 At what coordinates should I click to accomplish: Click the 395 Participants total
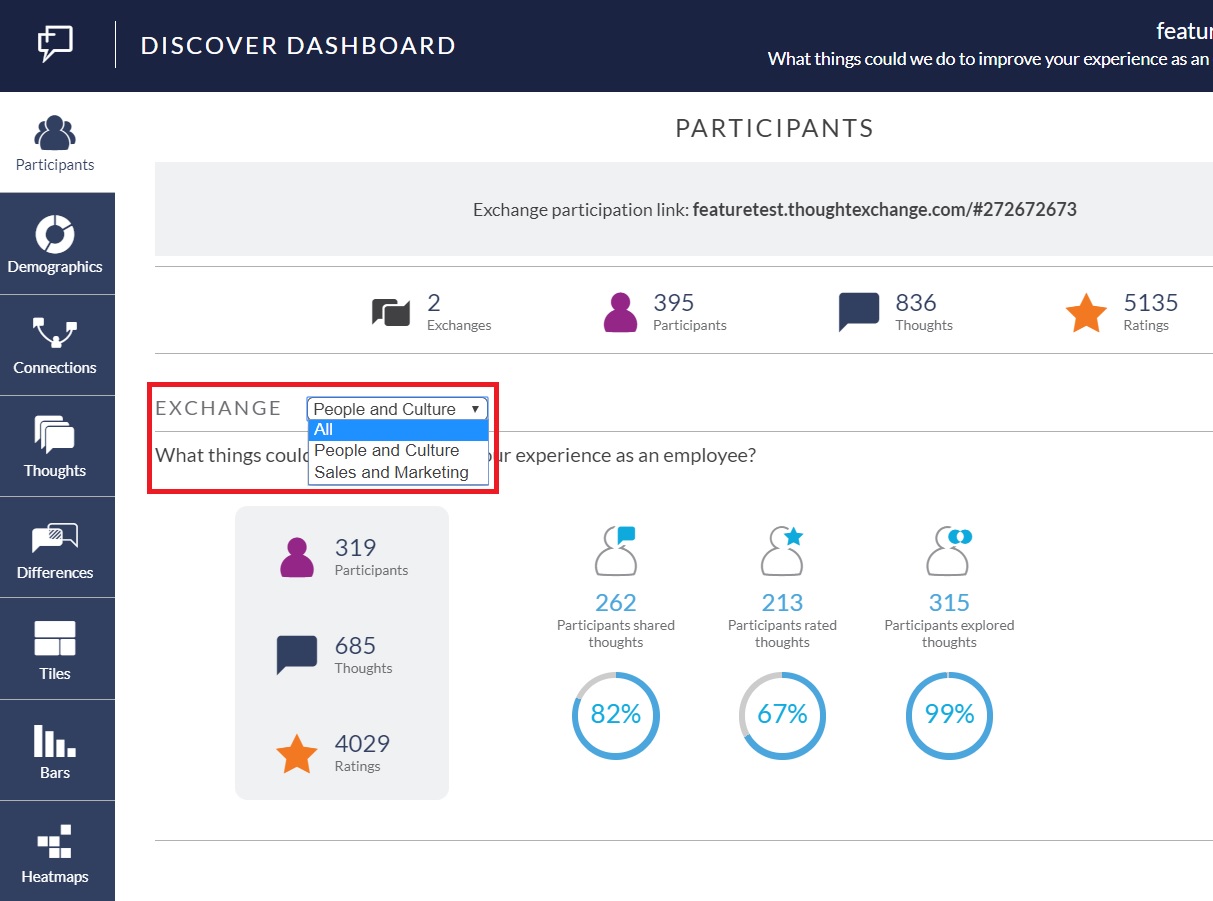coord(689,312)
